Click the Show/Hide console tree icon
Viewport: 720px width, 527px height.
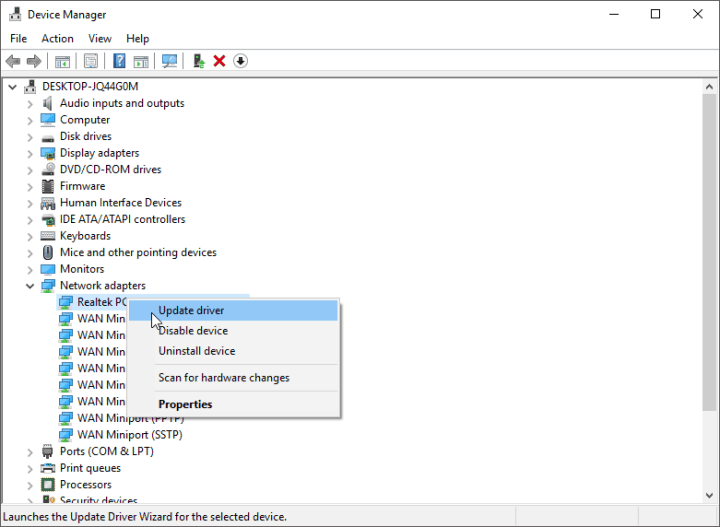(63, 61)
